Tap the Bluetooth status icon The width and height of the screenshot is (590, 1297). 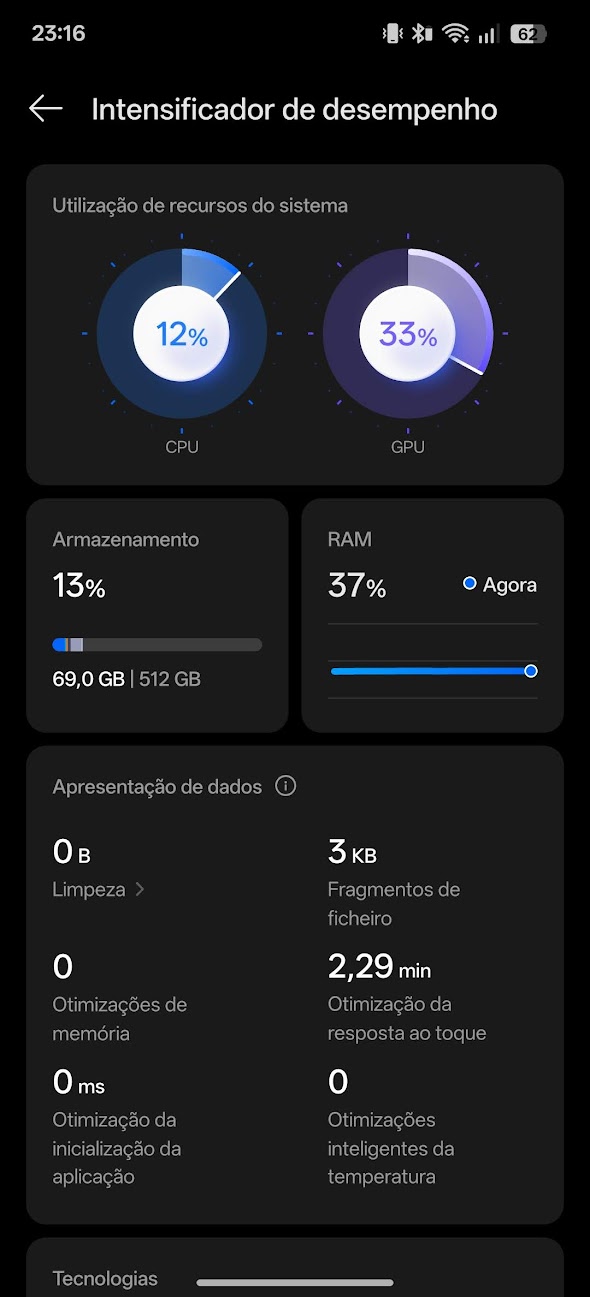click(423, 33)
